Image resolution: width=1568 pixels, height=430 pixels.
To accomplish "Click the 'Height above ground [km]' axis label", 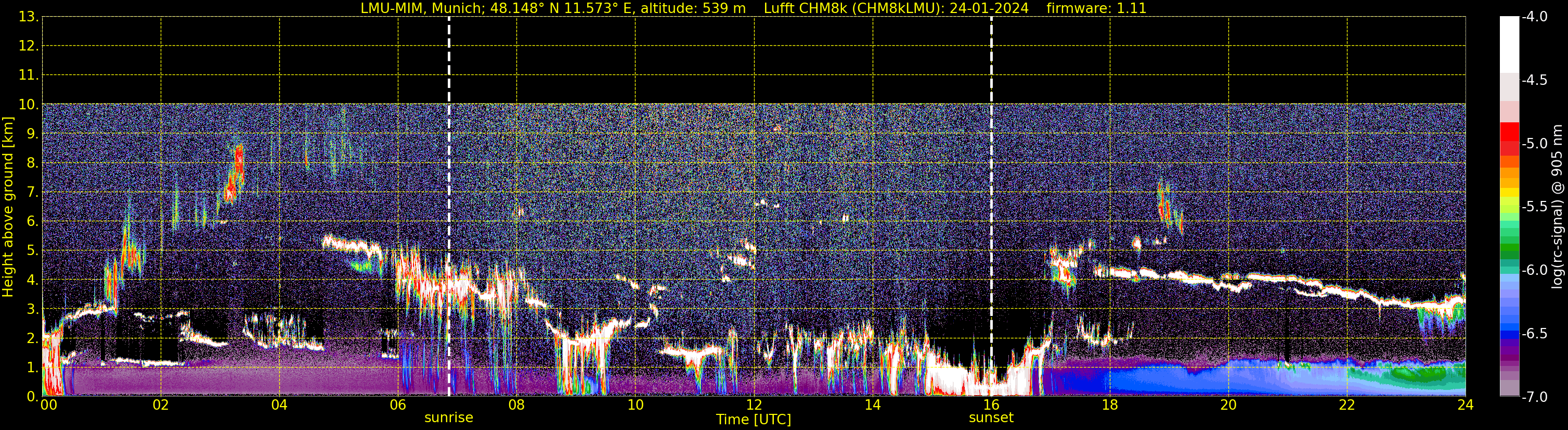I will tap(8, 207).
